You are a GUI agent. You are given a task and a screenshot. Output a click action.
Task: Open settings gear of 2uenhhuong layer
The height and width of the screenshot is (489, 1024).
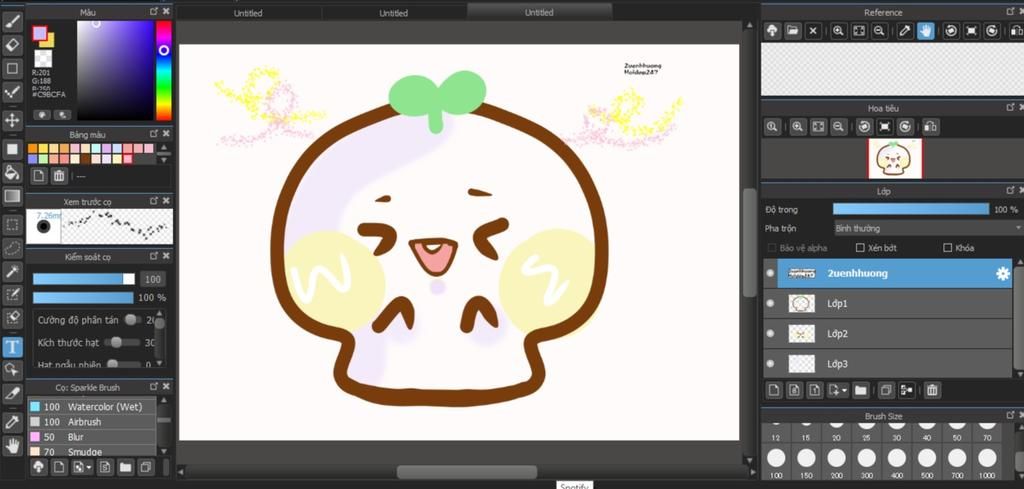(1002, 274)
